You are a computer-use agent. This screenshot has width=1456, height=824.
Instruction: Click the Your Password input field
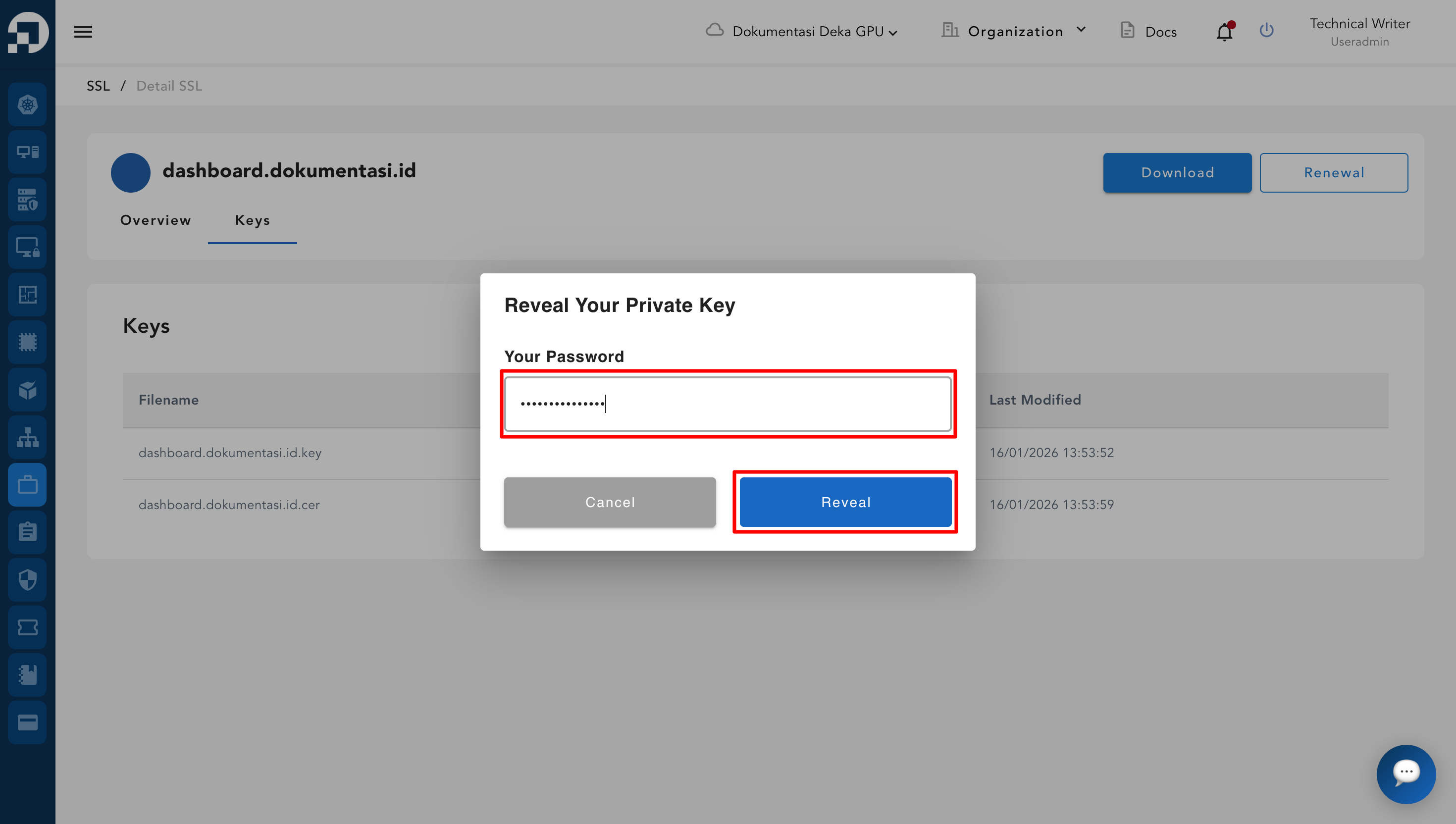728,404
